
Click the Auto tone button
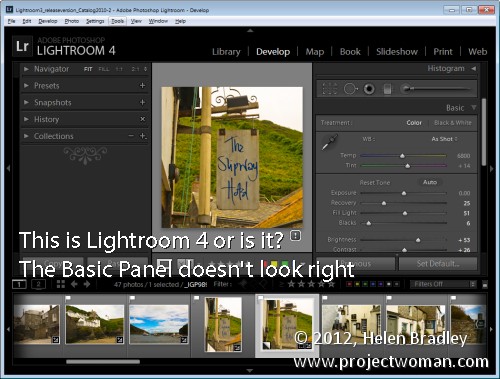(430, 182)
